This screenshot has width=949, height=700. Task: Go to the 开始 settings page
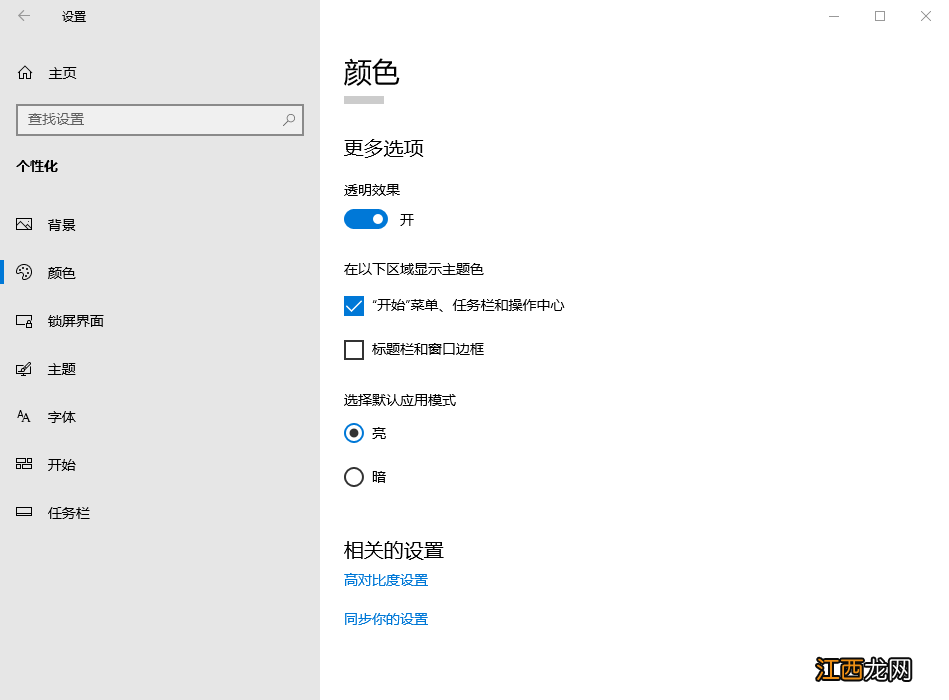pyautogui.click(x=160, y=465)
